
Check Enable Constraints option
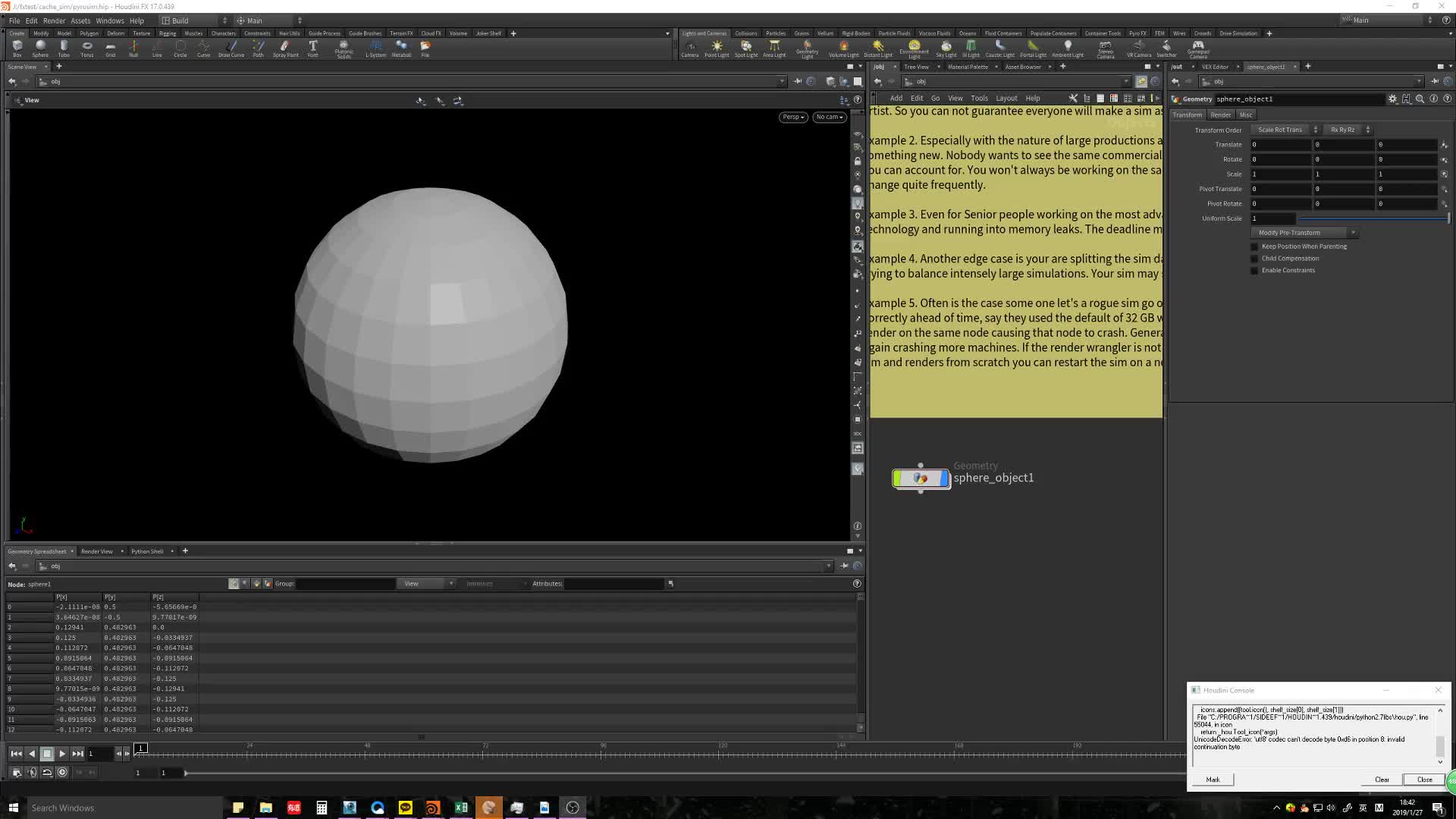(x=1254, y=271)
